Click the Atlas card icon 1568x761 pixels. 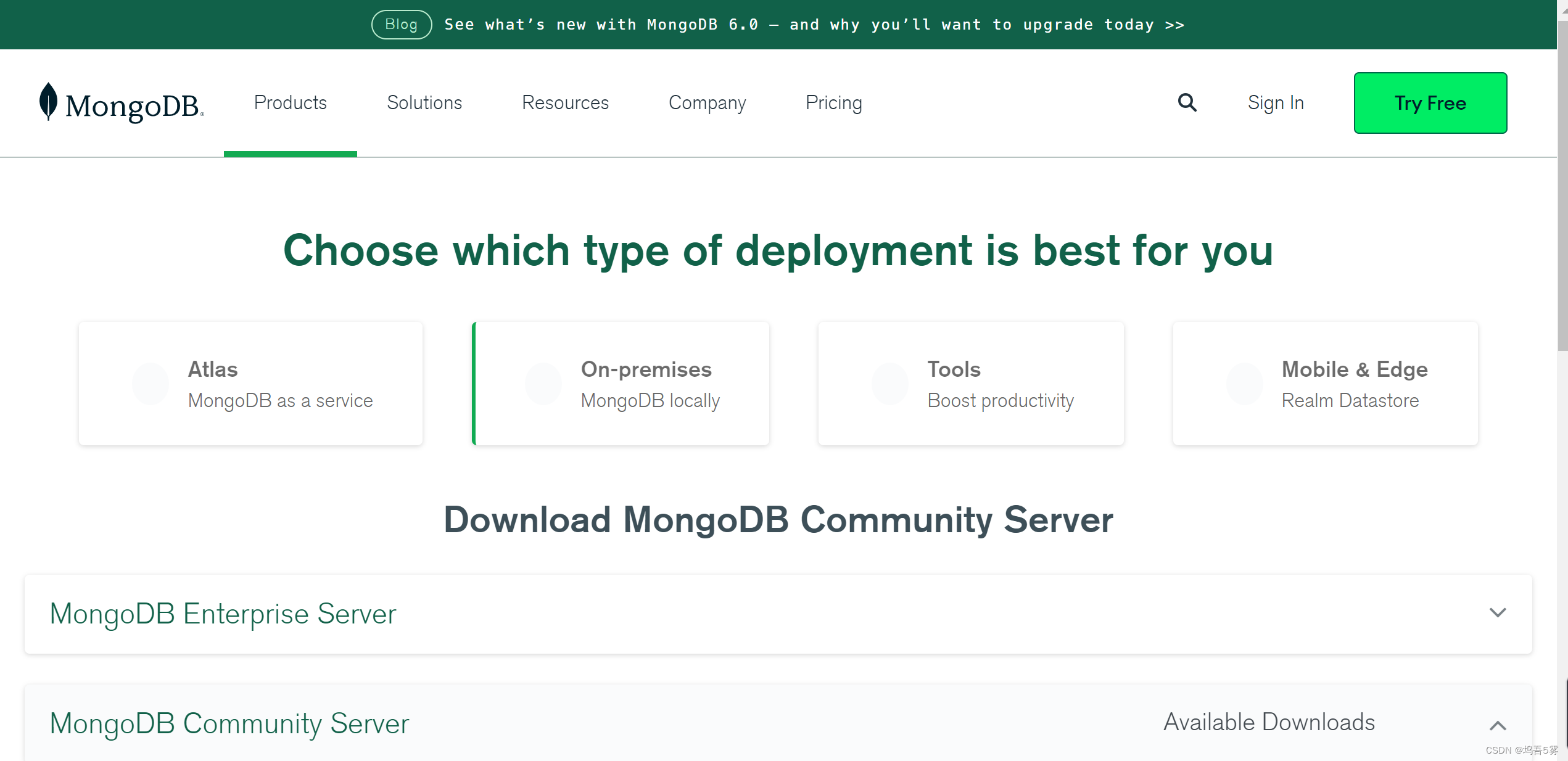pyautogui.click(x=150, y=383)
